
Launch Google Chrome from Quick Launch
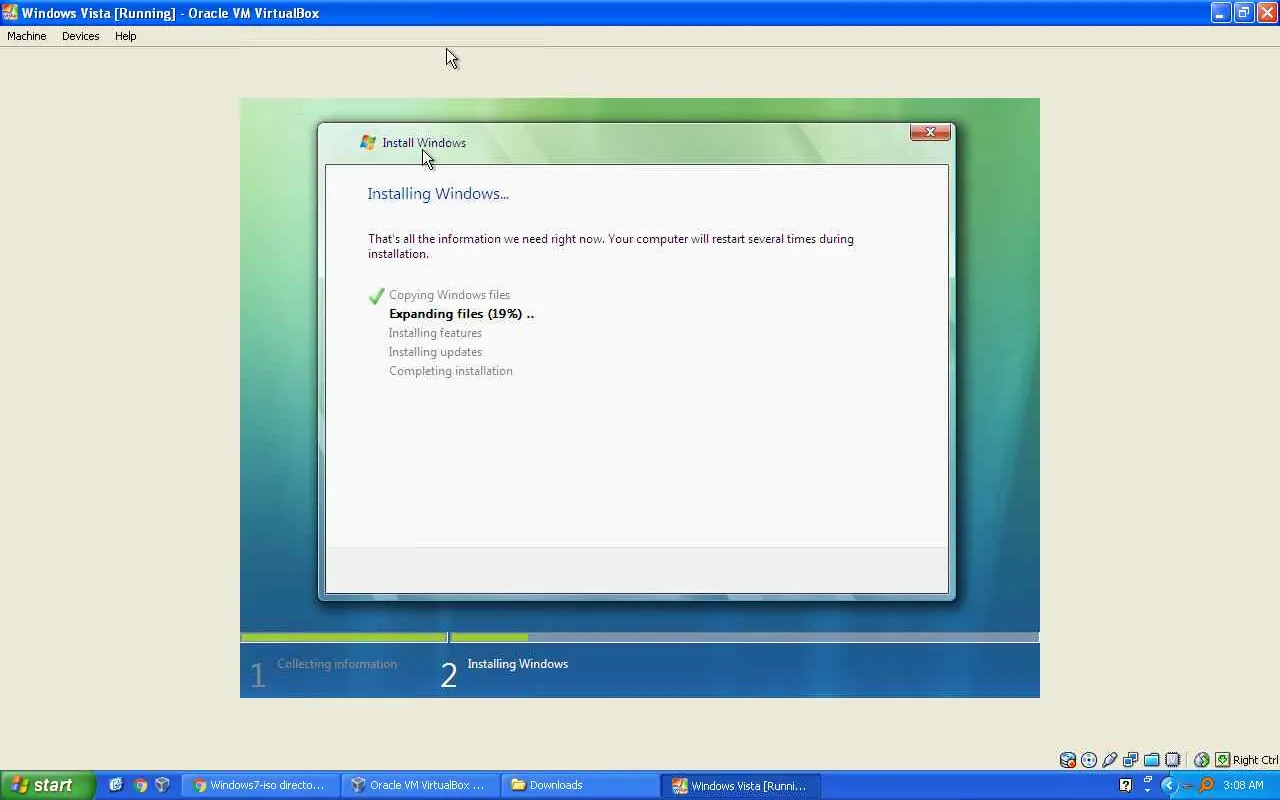(x=140, y=785)
